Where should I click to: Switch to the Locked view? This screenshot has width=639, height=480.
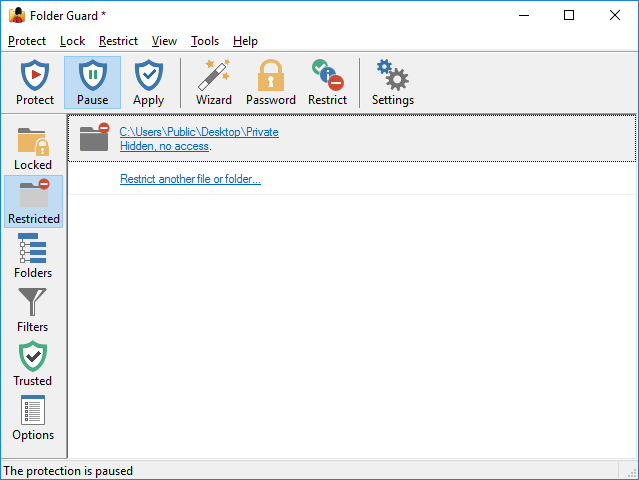click(x=33, y=148)
